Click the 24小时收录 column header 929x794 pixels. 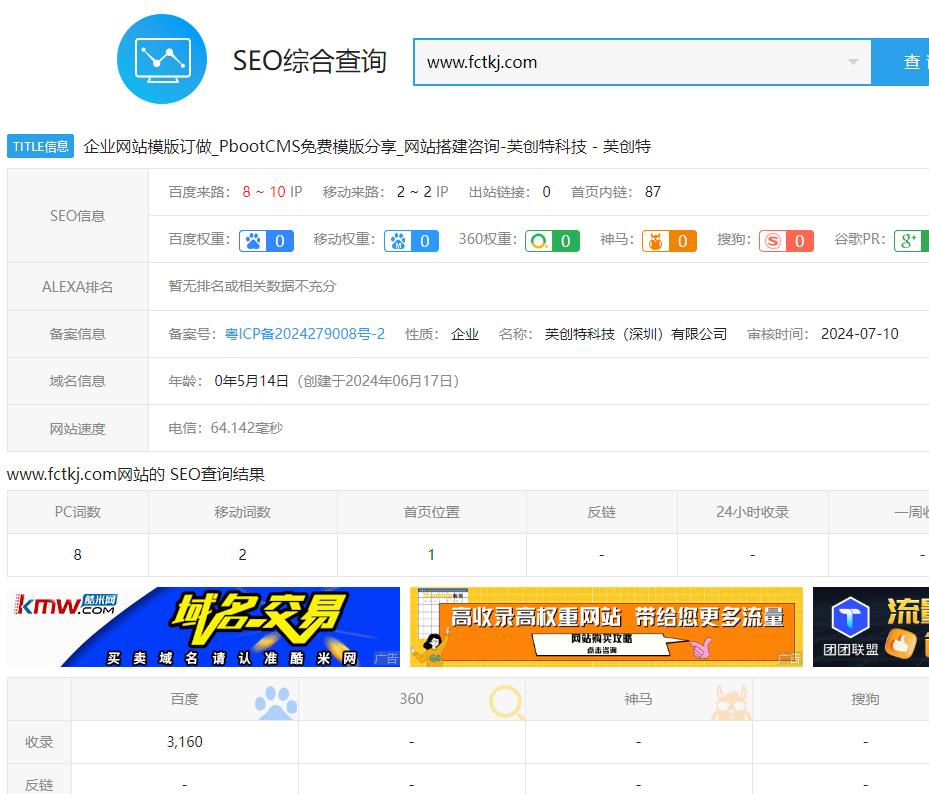pos(752,512)
